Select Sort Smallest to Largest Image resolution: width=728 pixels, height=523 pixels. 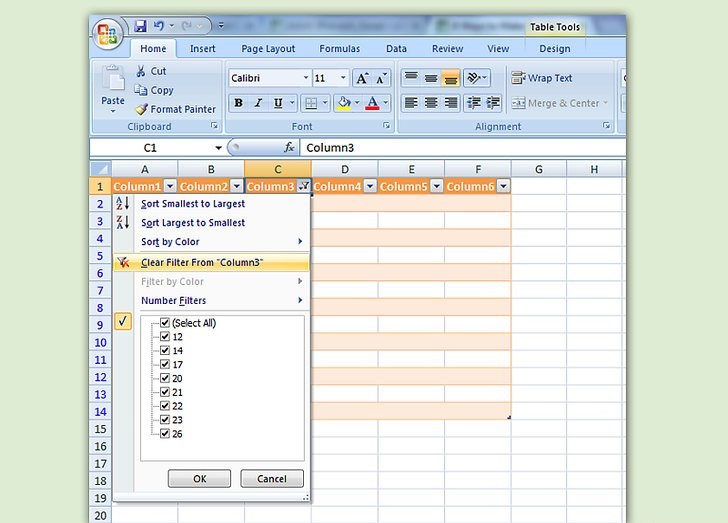point(212,203)
